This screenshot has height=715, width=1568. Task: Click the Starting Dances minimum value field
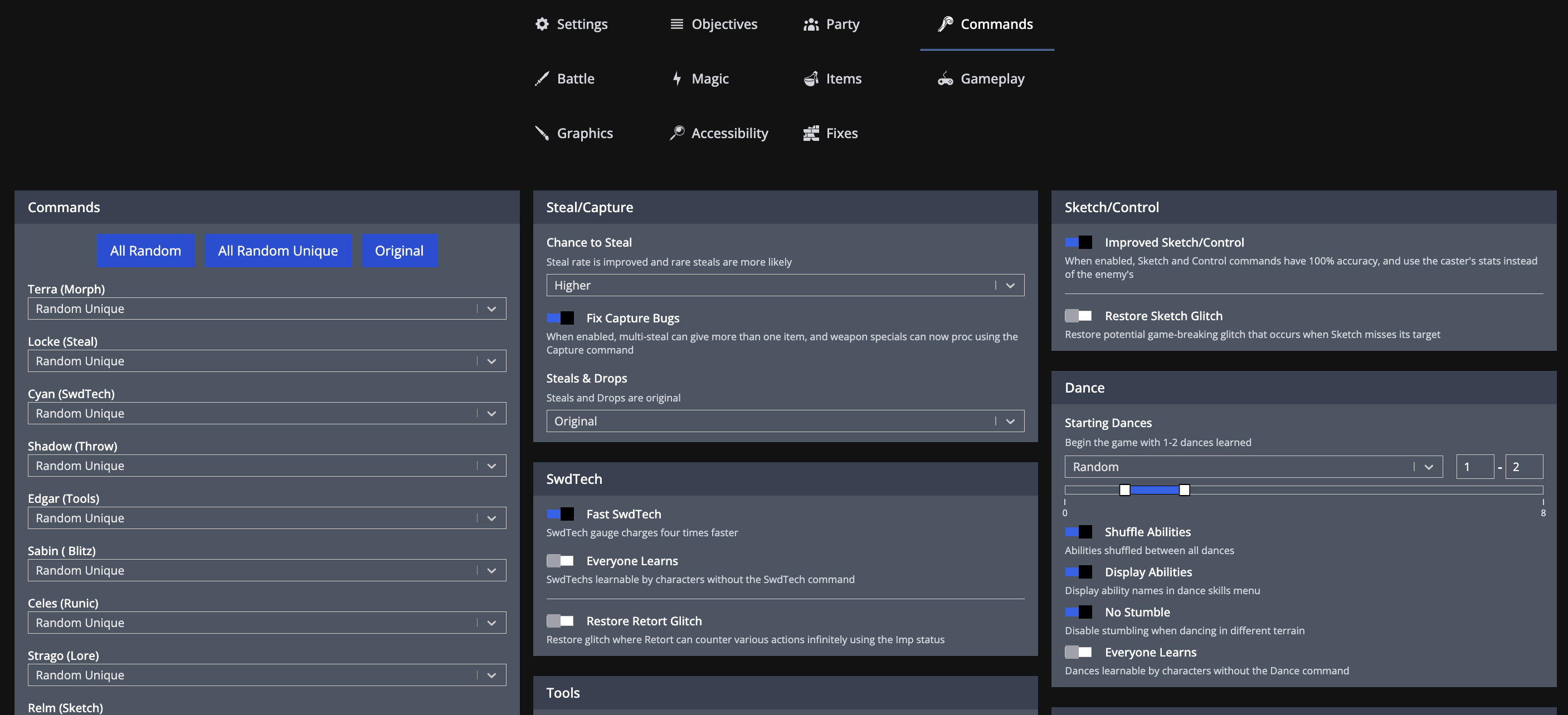1475,466
